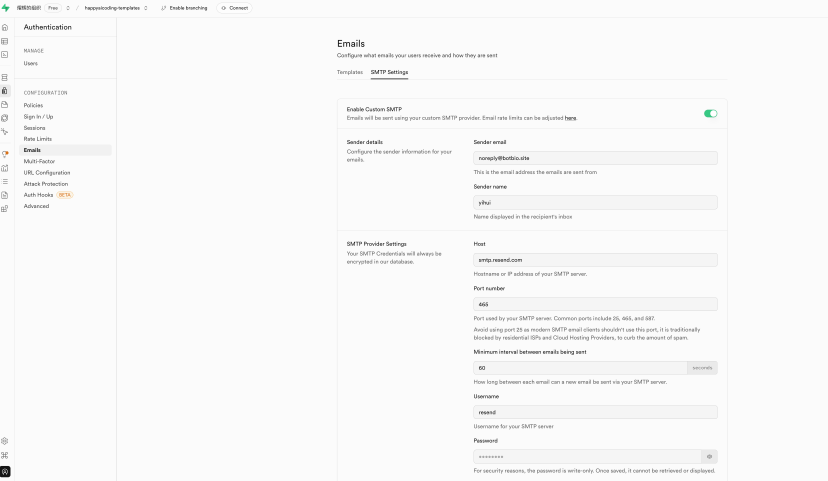This screenshot has width=828, height=481.
Task: Reveal password with the eye icon
Action: [709, 456]
